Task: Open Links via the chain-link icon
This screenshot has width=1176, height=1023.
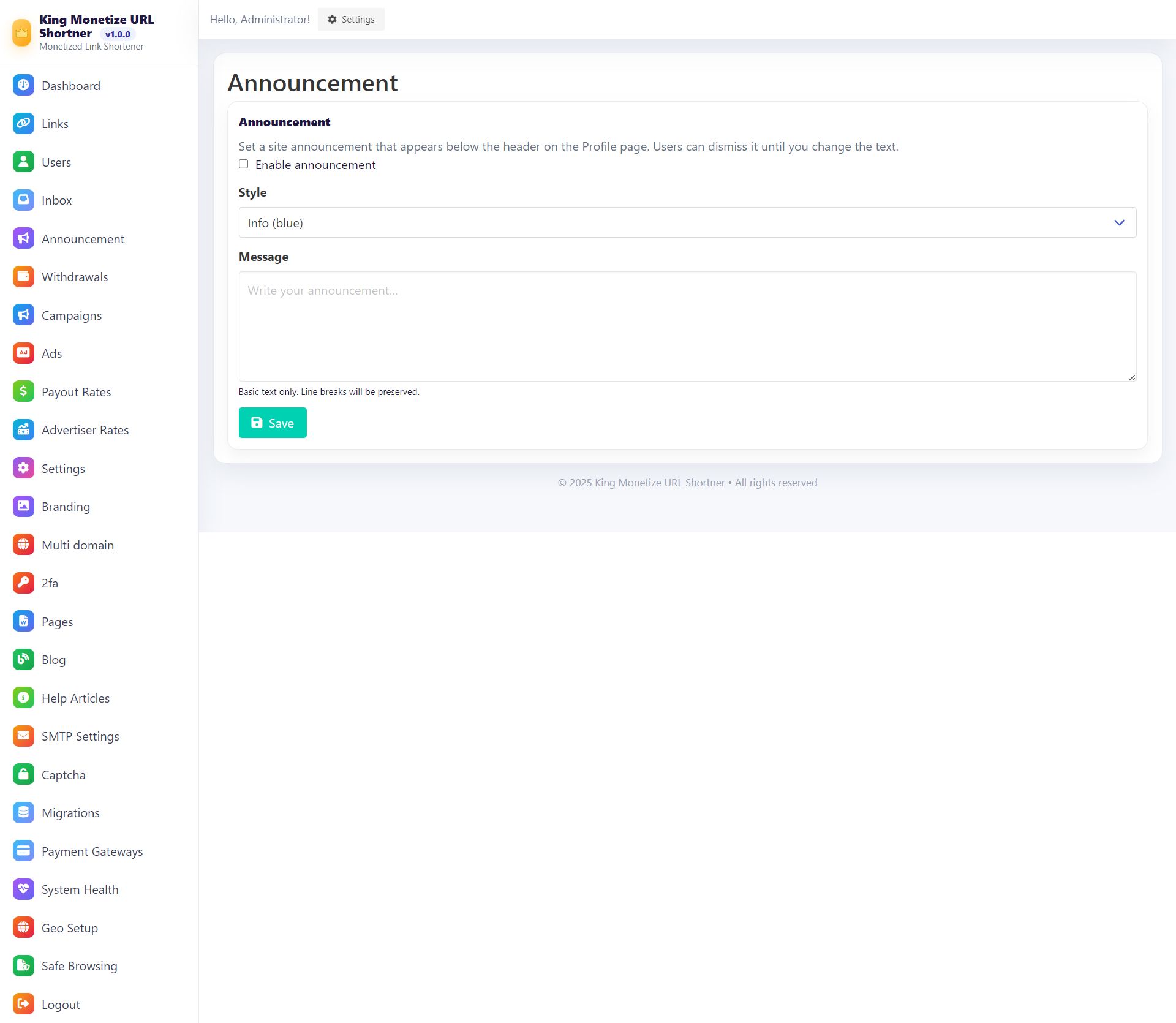Action: 23,124
